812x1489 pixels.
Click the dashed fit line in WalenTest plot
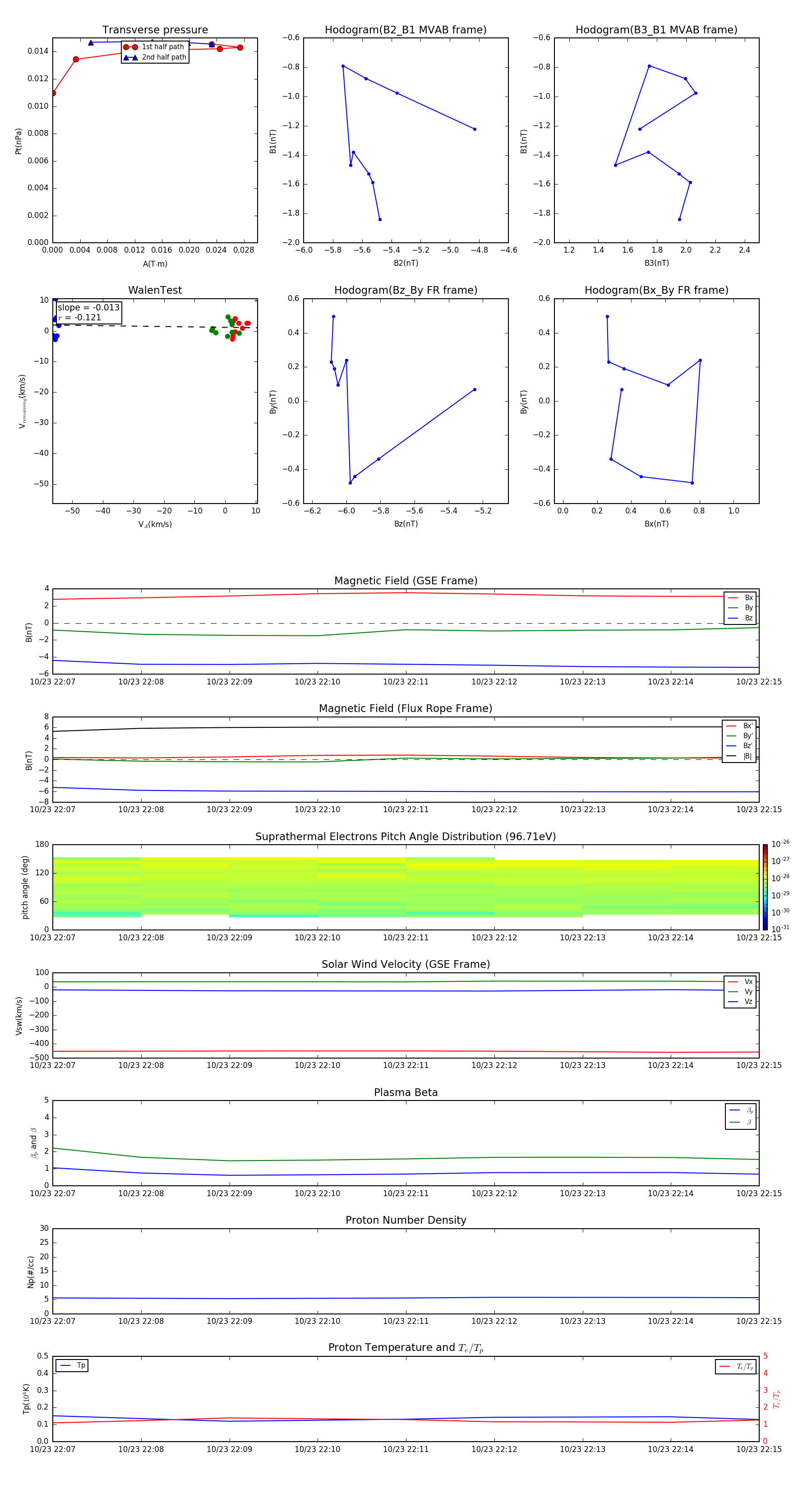tap(155, 327)
